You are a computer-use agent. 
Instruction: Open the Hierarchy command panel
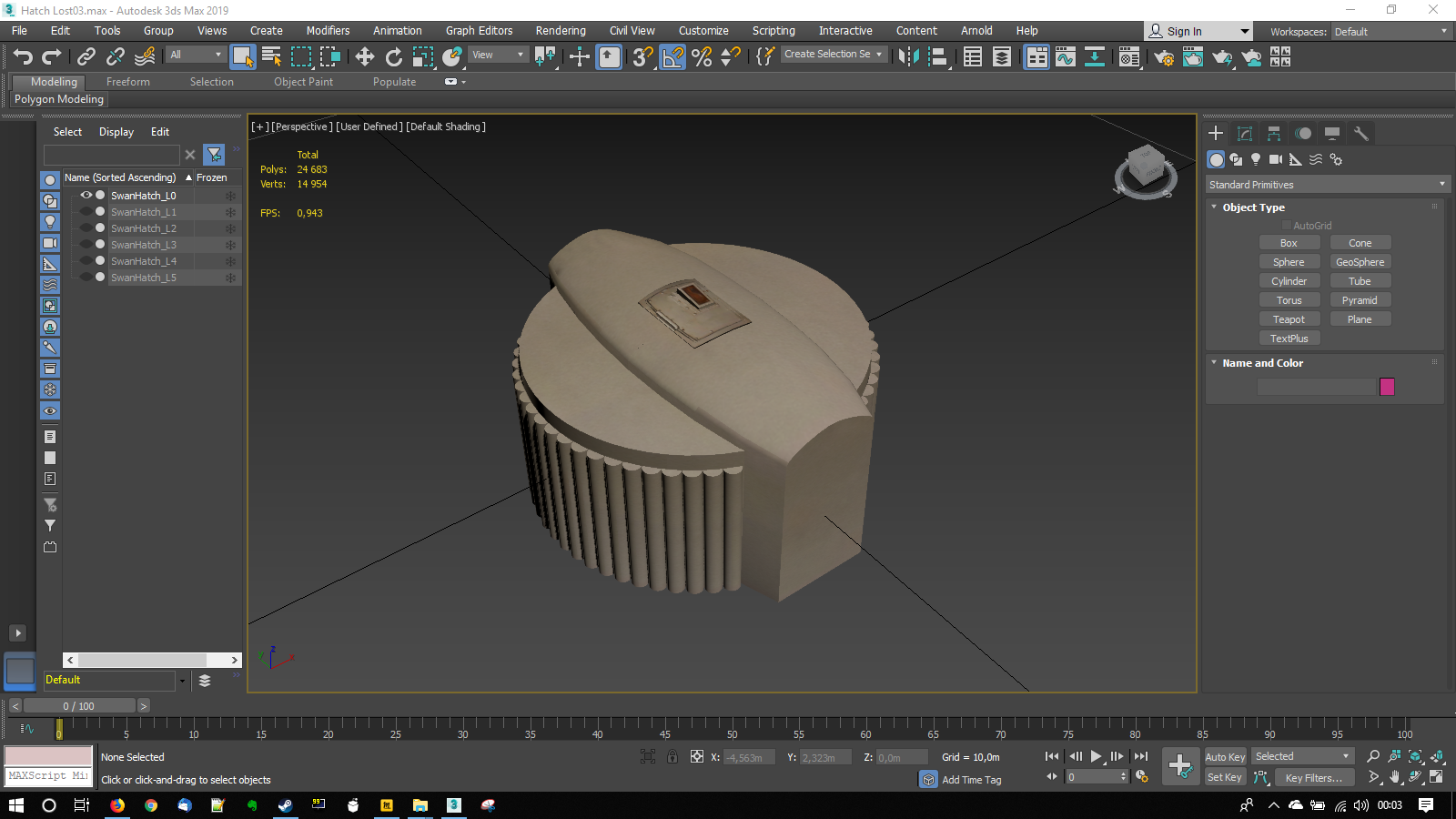[1274, 134]
